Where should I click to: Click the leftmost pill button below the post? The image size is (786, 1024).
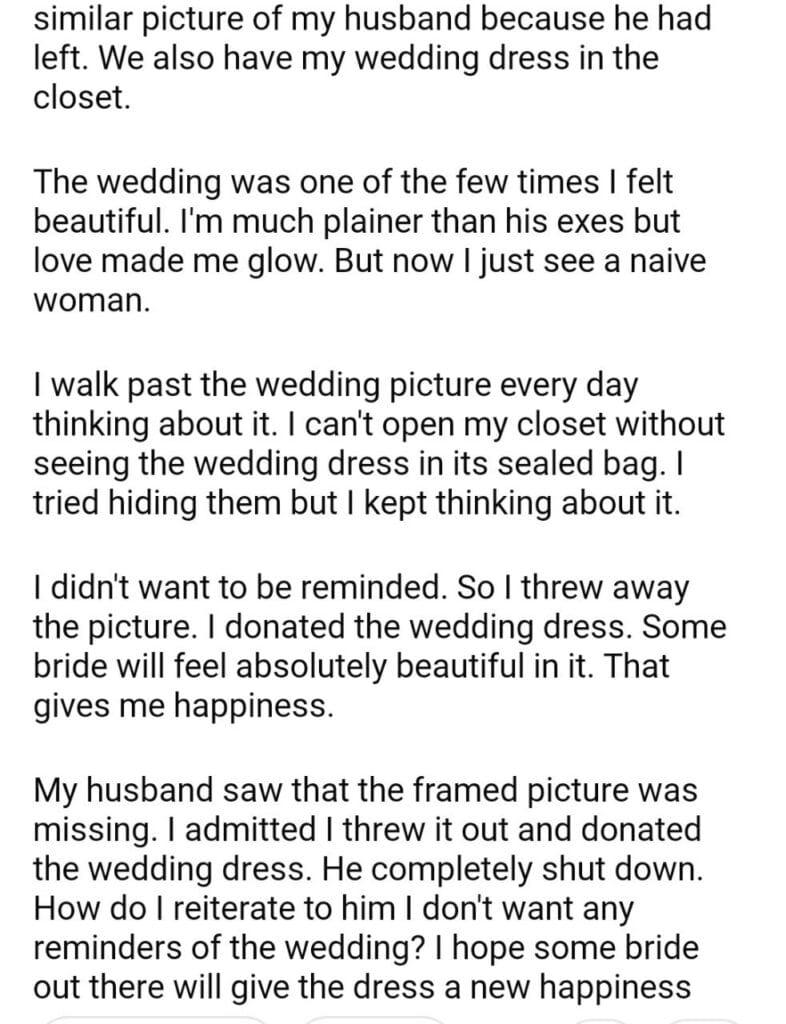pyautogui.click(x=160, y=1018)
